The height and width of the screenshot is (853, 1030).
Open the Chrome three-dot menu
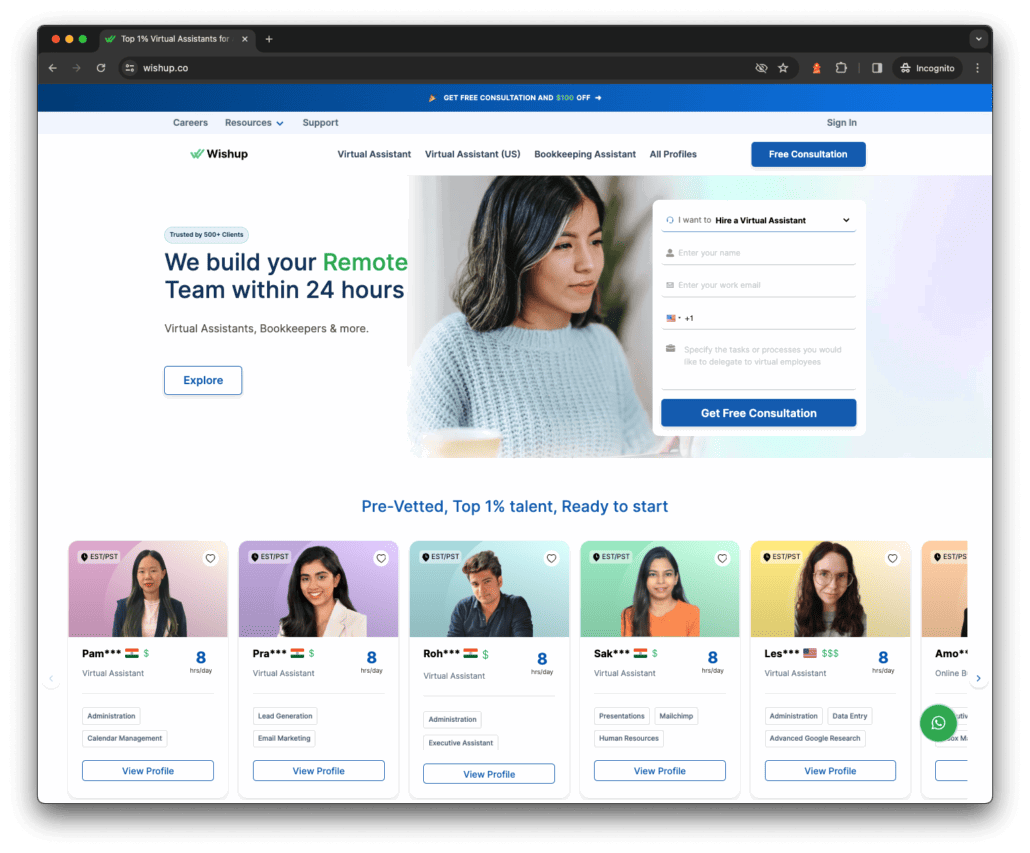coord(977,68)
